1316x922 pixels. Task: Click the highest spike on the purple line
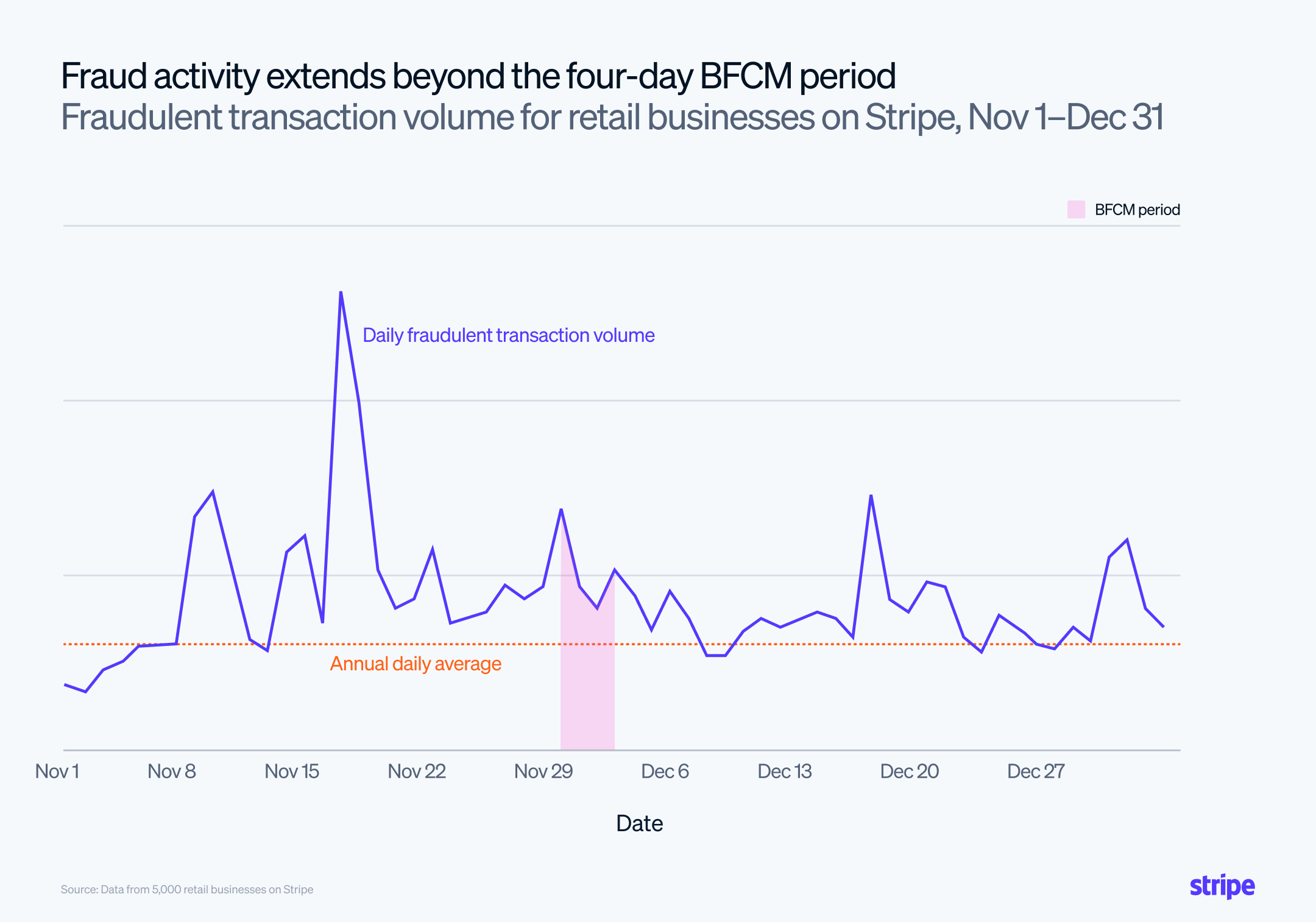pos(341,293)
